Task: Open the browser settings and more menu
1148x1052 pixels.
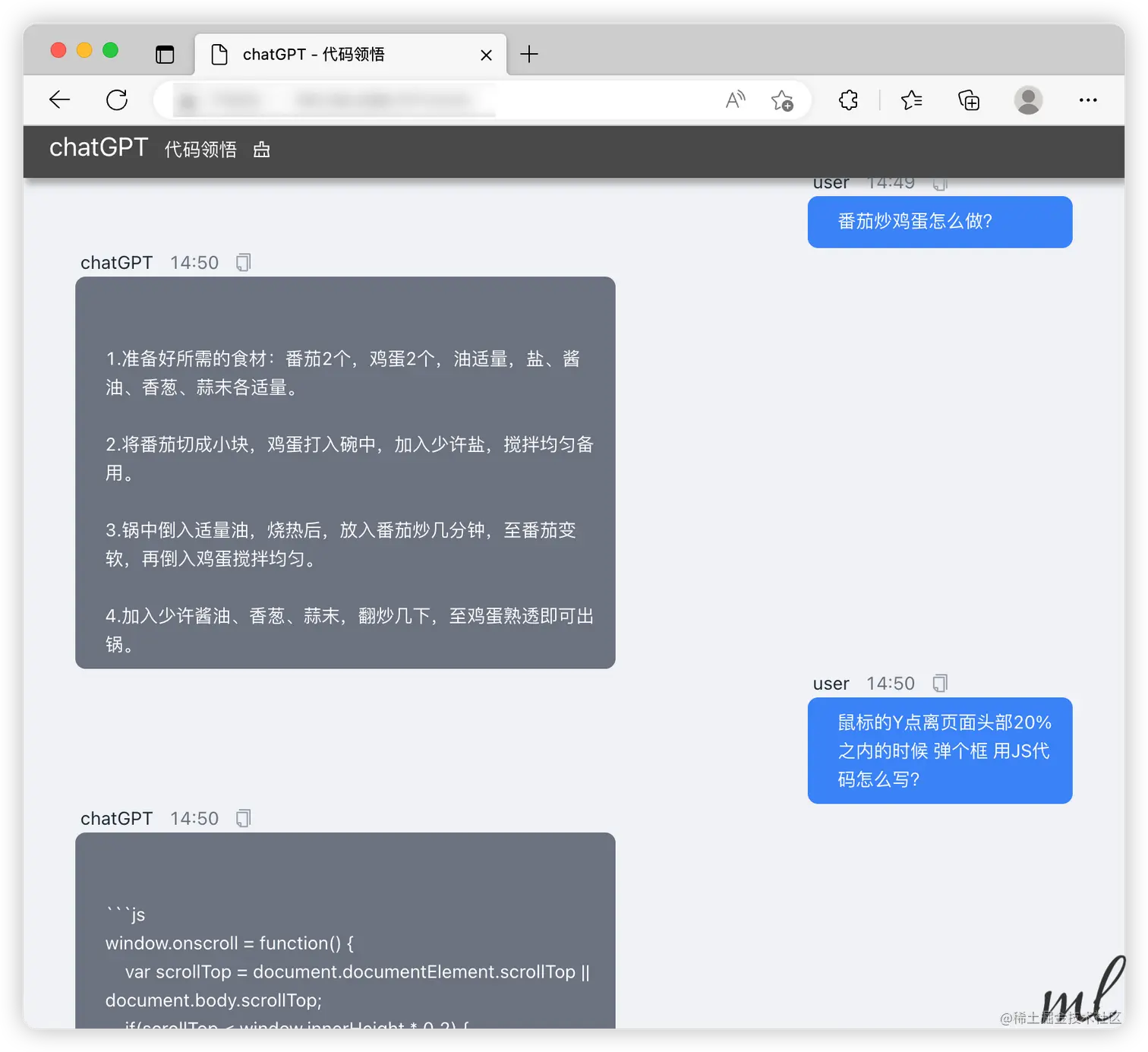Action: (1088, 100)
